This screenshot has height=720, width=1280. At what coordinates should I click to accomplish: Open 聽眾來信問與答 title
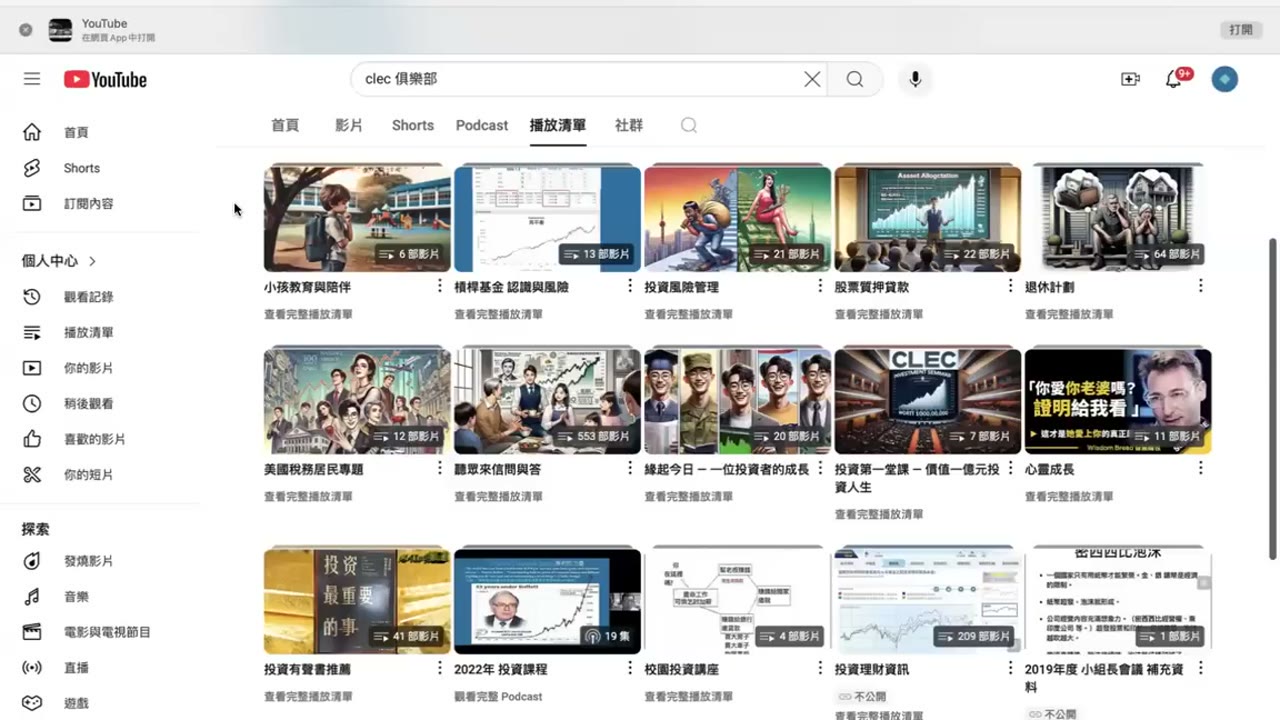point(498,469)
